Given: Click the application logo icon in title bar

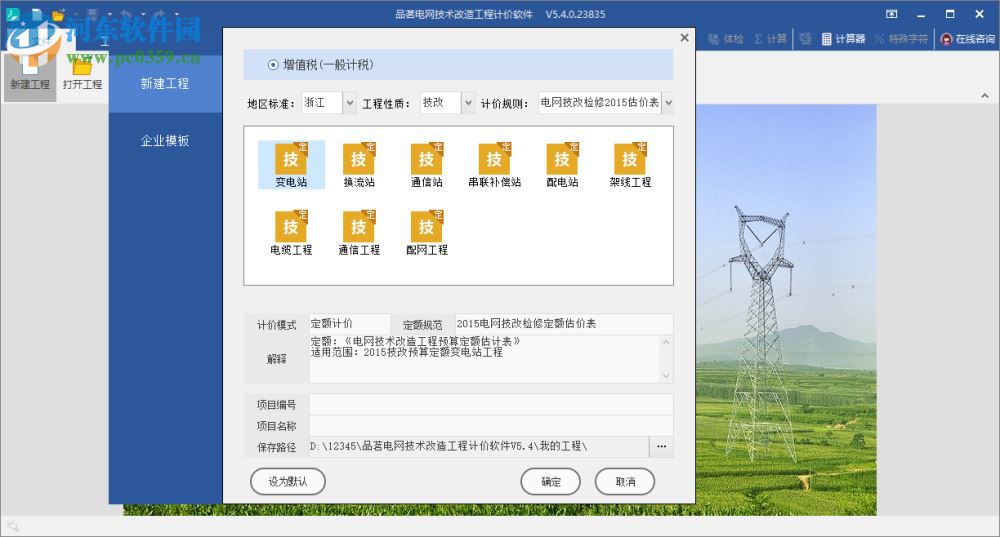Looking at the screenshot, I should pyautogui.click(x=12, y=13).
